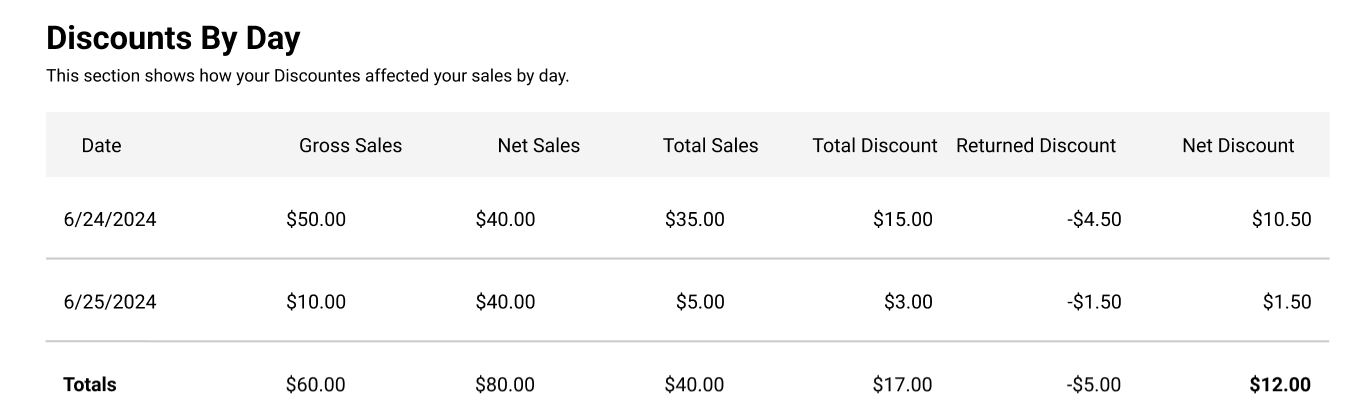Click the Total Sales column header
Image resolution: width=1372 pixels, height=417 pixels.
tap(710, 145)
